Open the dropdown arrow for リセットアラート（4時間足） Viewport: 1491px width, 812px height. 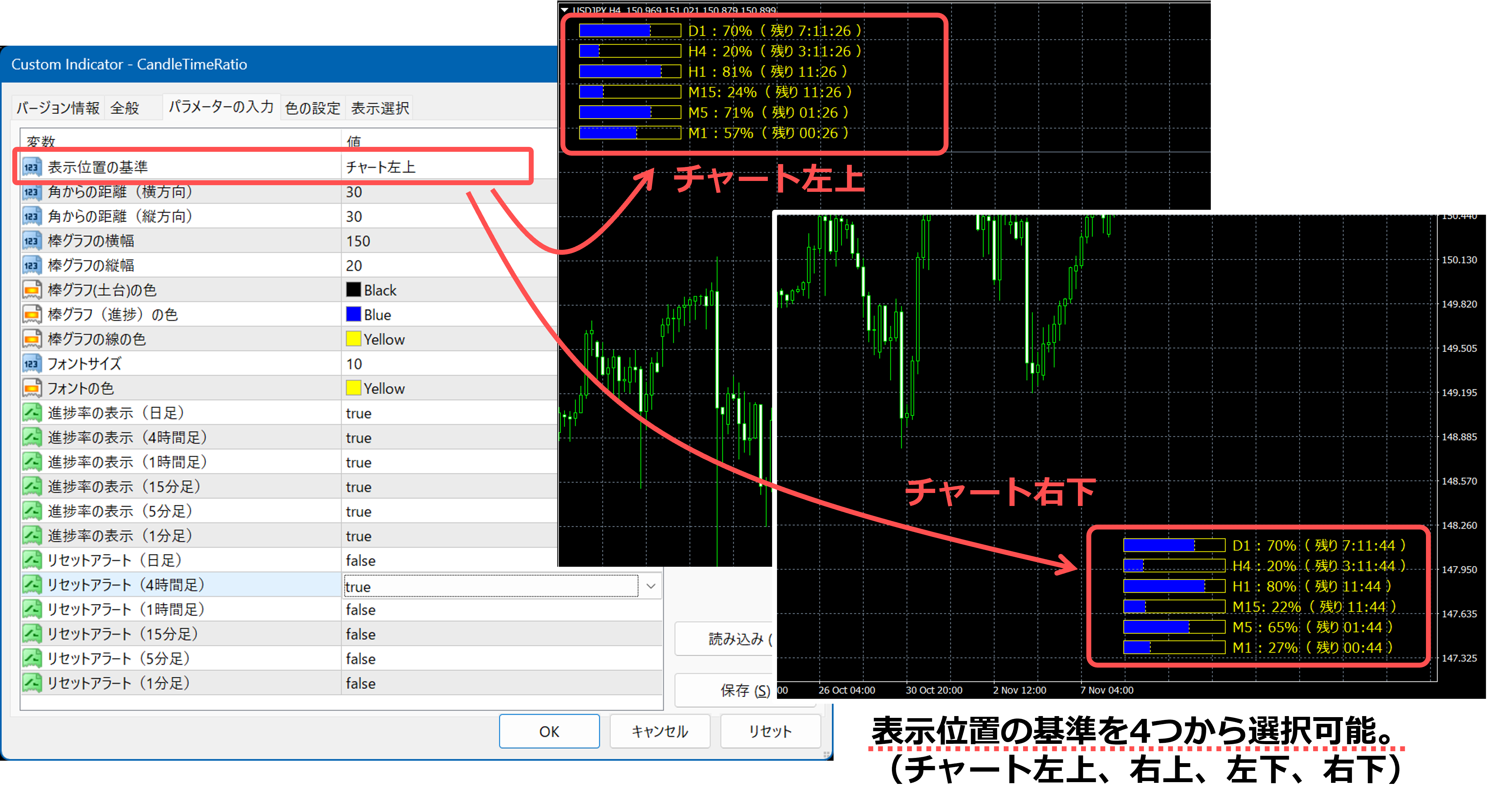point(650,586)
